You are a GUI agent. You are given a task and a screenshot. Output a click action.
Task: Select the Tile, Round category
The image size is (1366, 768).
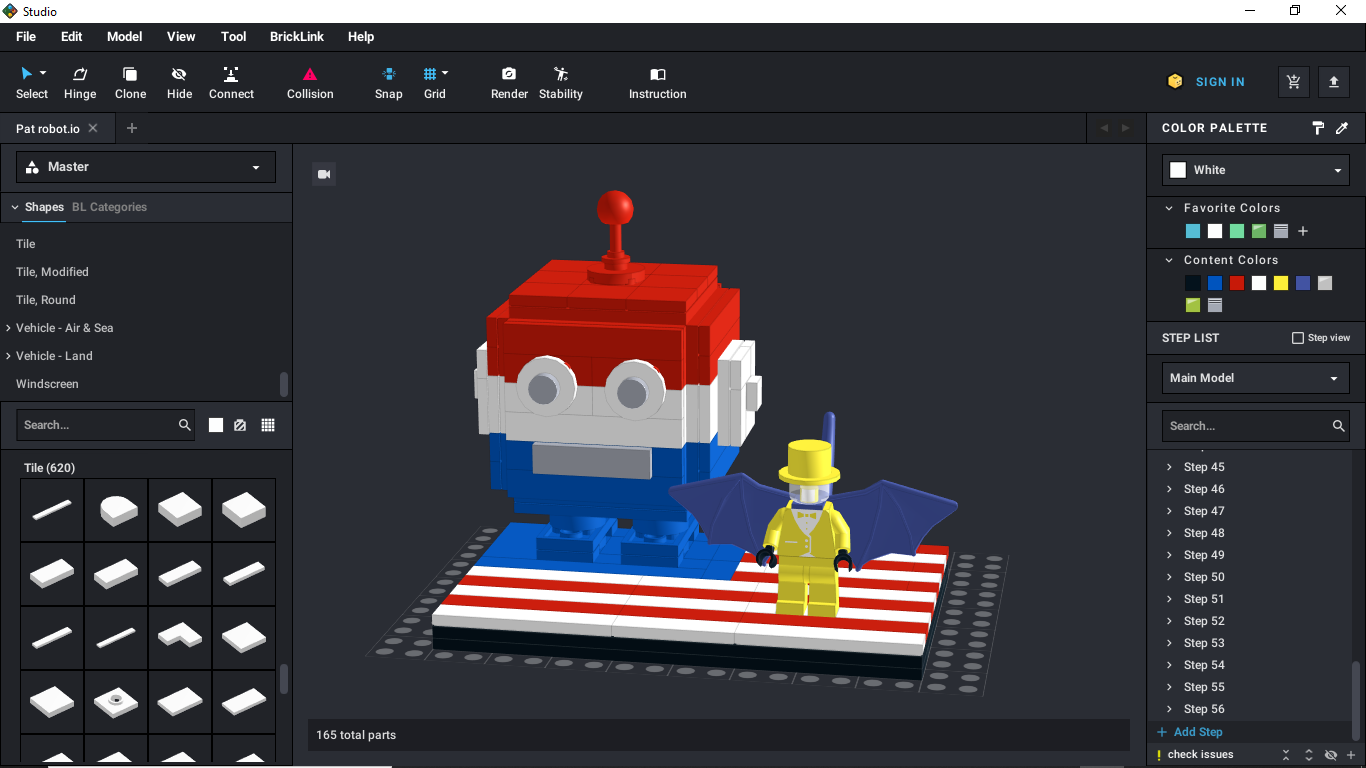46,300
